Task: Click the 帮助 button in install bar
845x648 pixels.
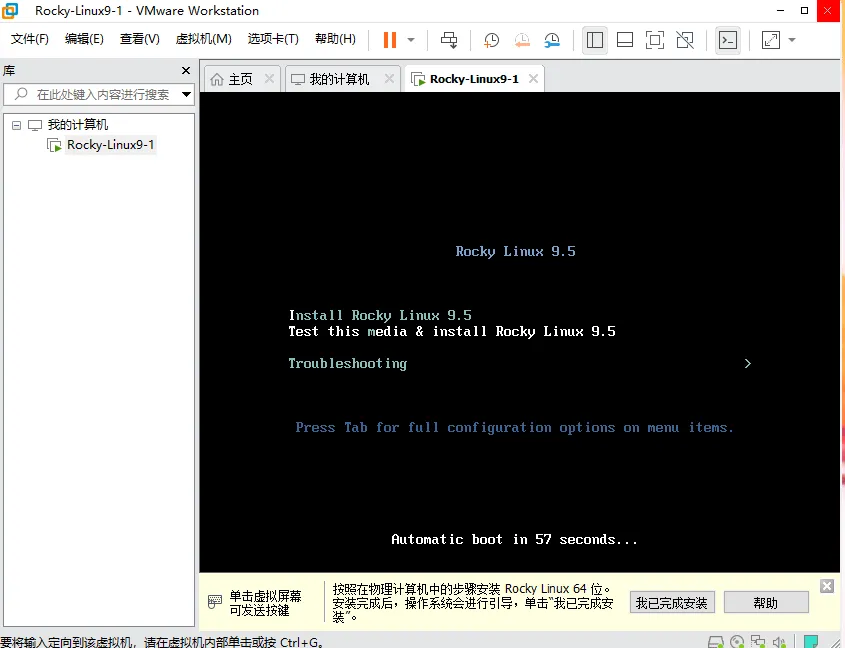Action: coord(766,603)
